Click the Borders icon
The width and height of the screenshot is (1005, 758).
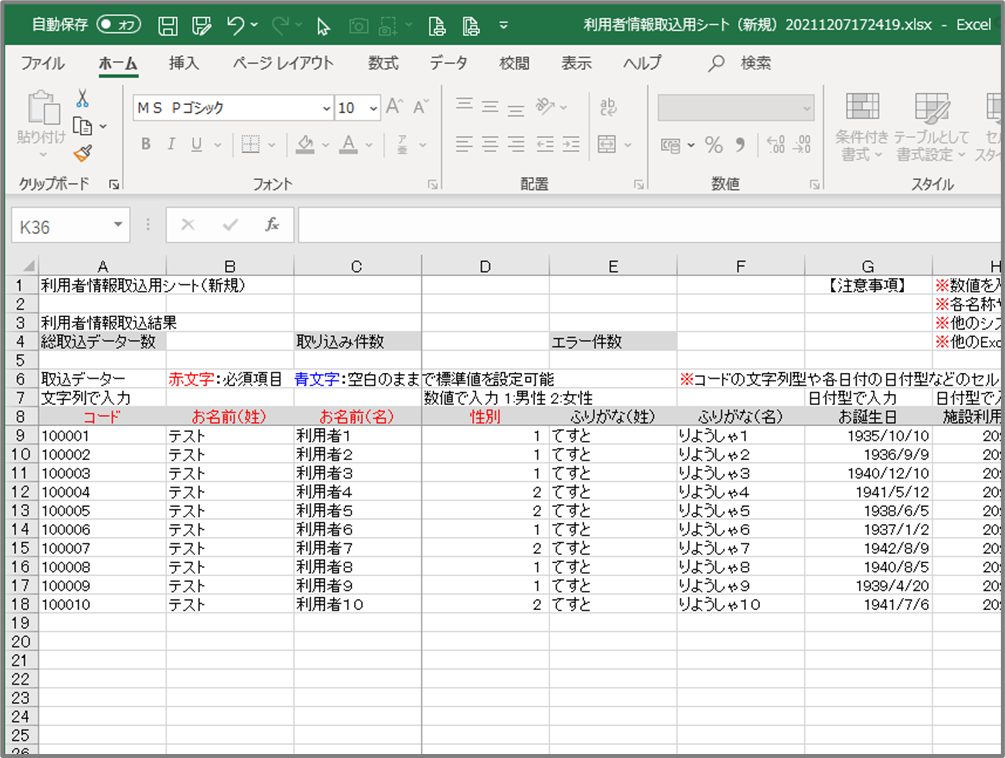(251, 144)
